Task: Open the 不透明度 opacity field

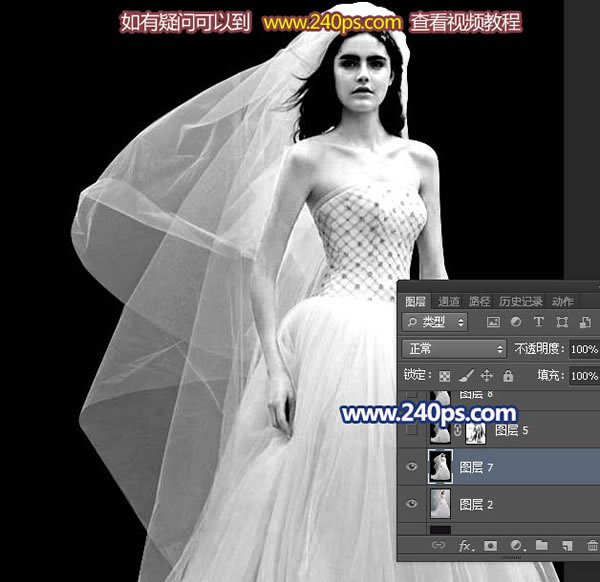Action: tap(584, 349)
